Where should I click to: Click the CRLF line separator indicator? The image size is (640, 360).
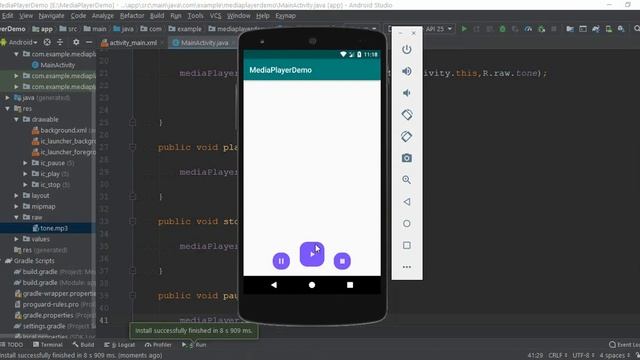click(558, 356)
